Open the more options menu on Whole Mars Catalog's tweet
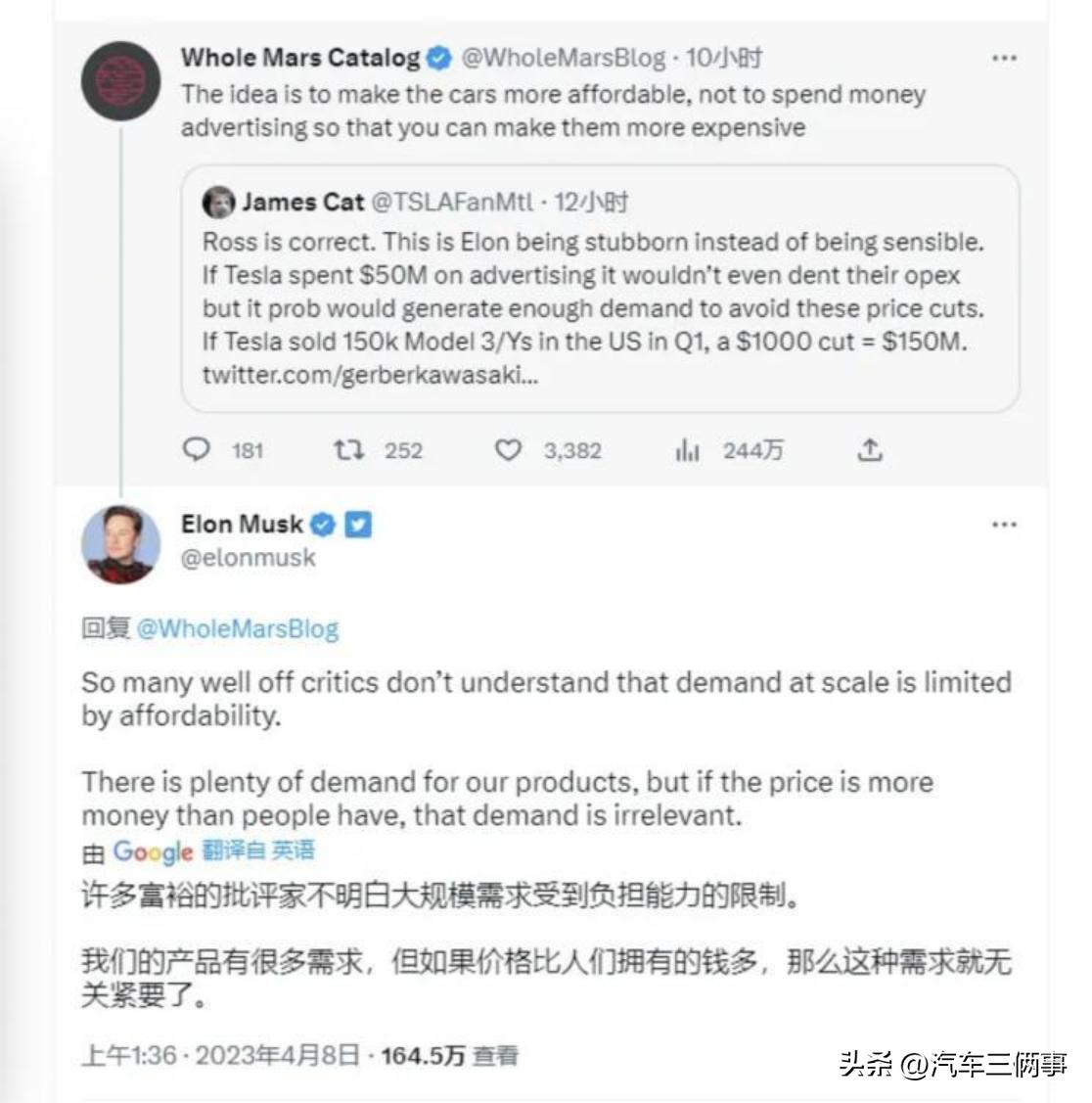1092x1103 pixels. (1002, 58)
